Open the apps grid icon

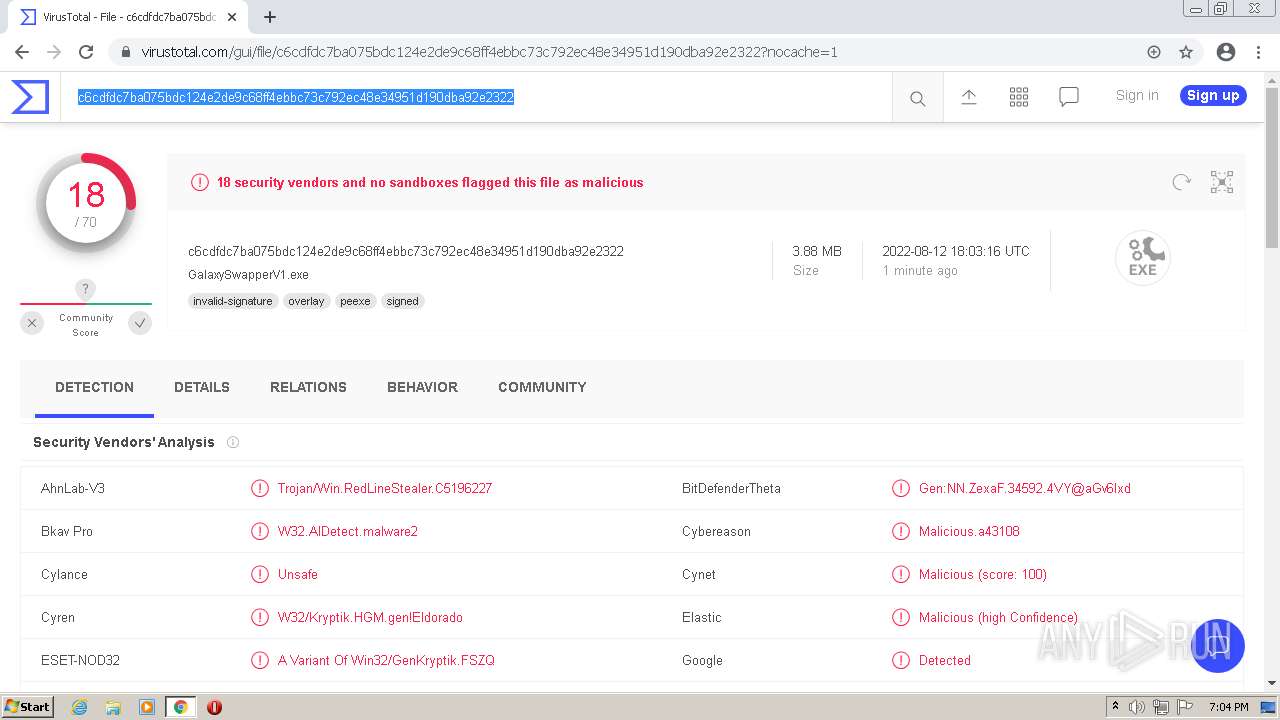tap(1019, 96)
